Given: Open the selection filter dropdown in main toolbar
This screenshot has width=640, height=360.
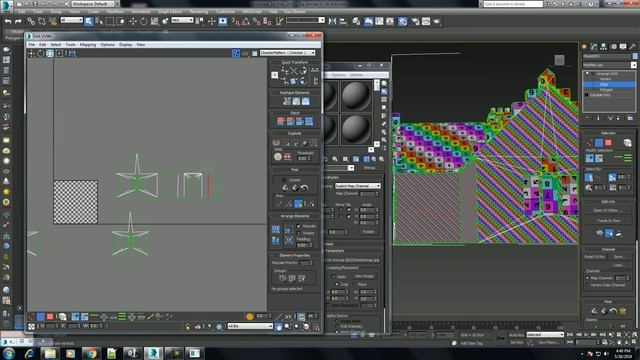Looking at the screenshot, I should click(71, 20).
